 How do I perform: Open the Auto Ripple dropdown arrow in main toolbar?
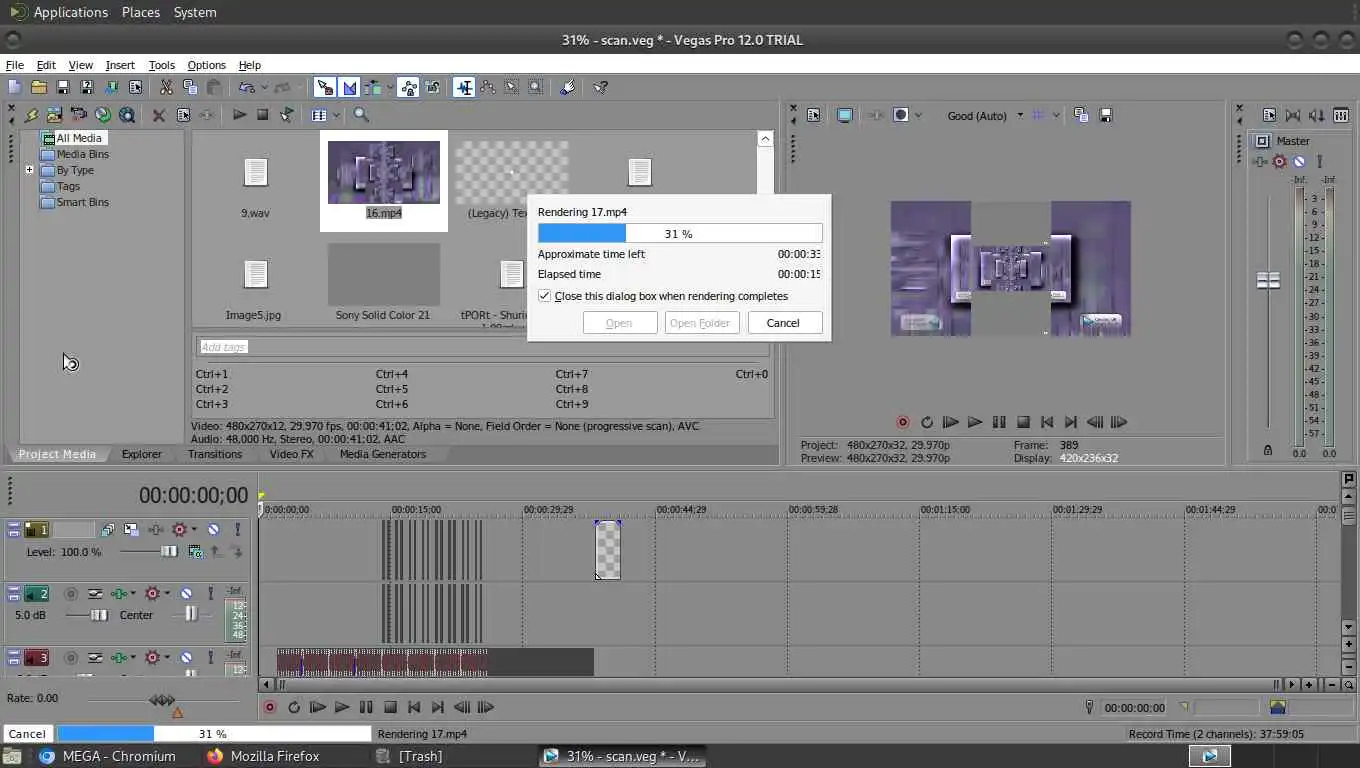[390, 88]
